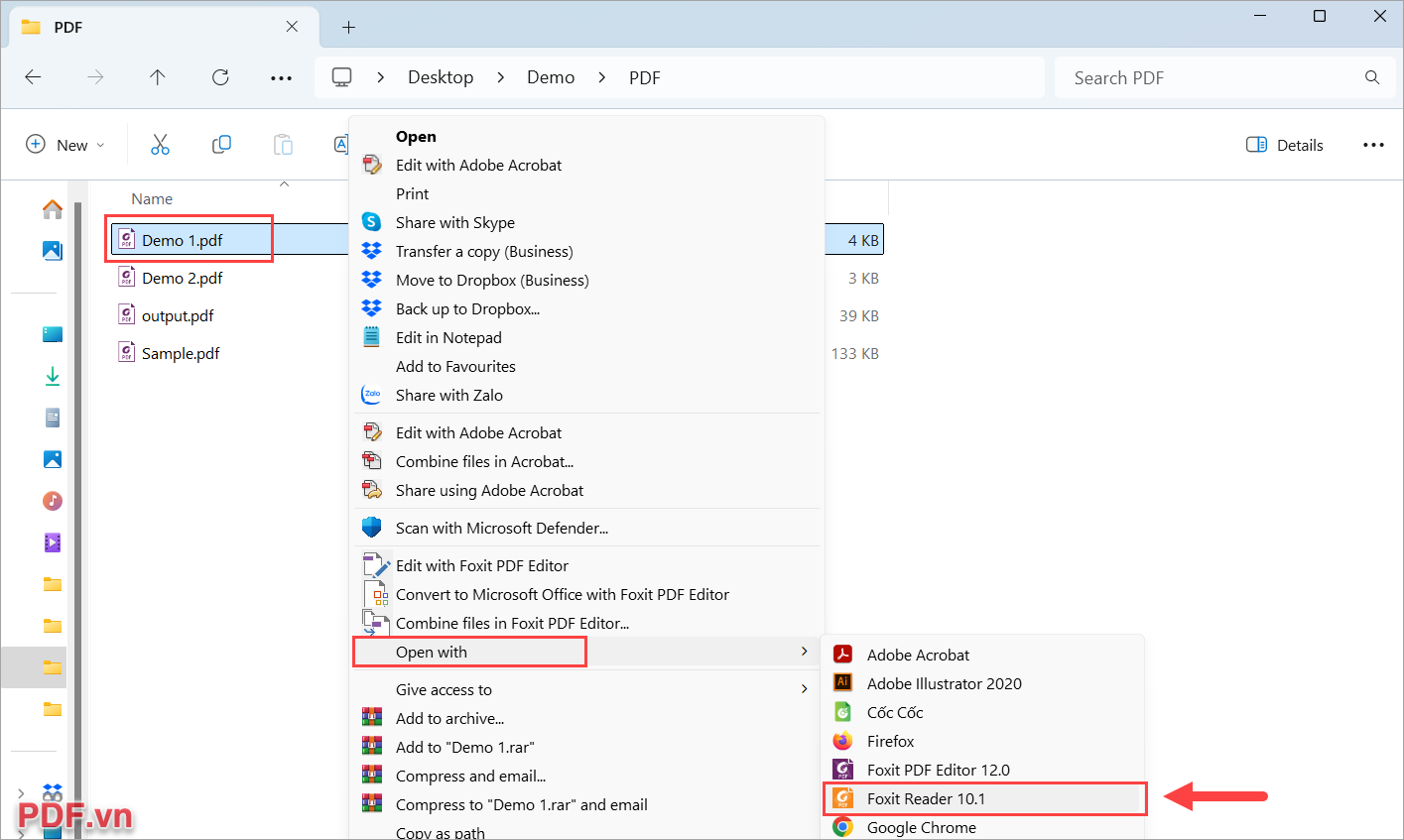Select Add to Favourites
The height and width of the screenshot is (840, 1404).
[x=587, y=367]
